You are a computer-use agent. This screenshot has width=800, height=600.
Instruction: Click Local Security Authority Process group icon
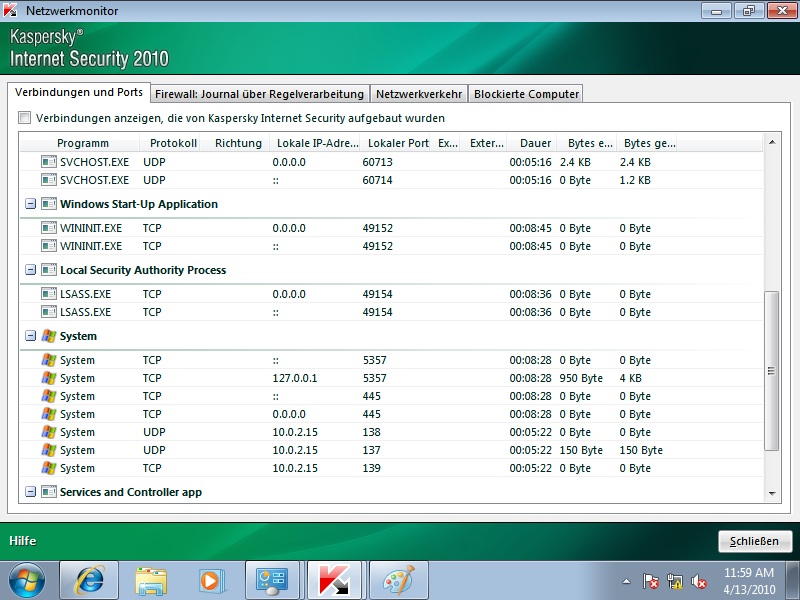(49, 270)
